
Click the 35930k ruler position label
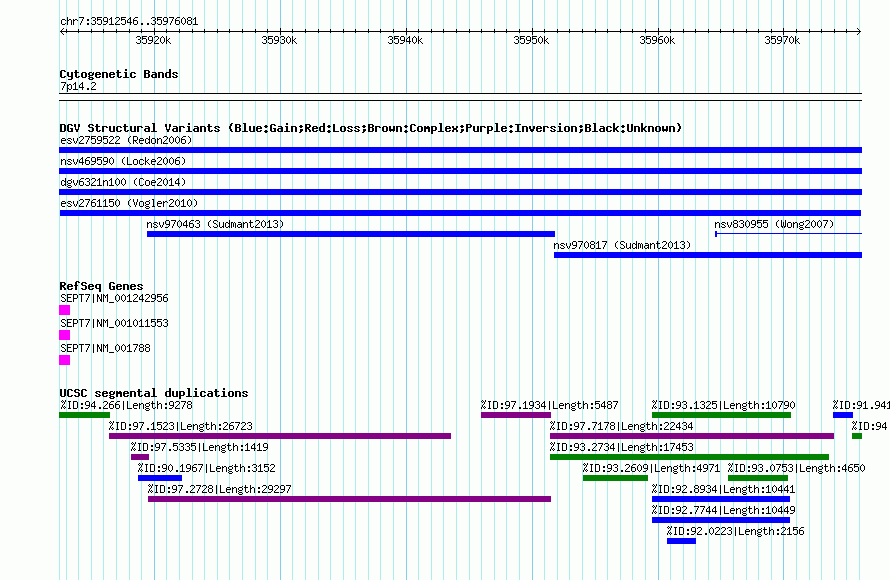[x=279, y=40]
